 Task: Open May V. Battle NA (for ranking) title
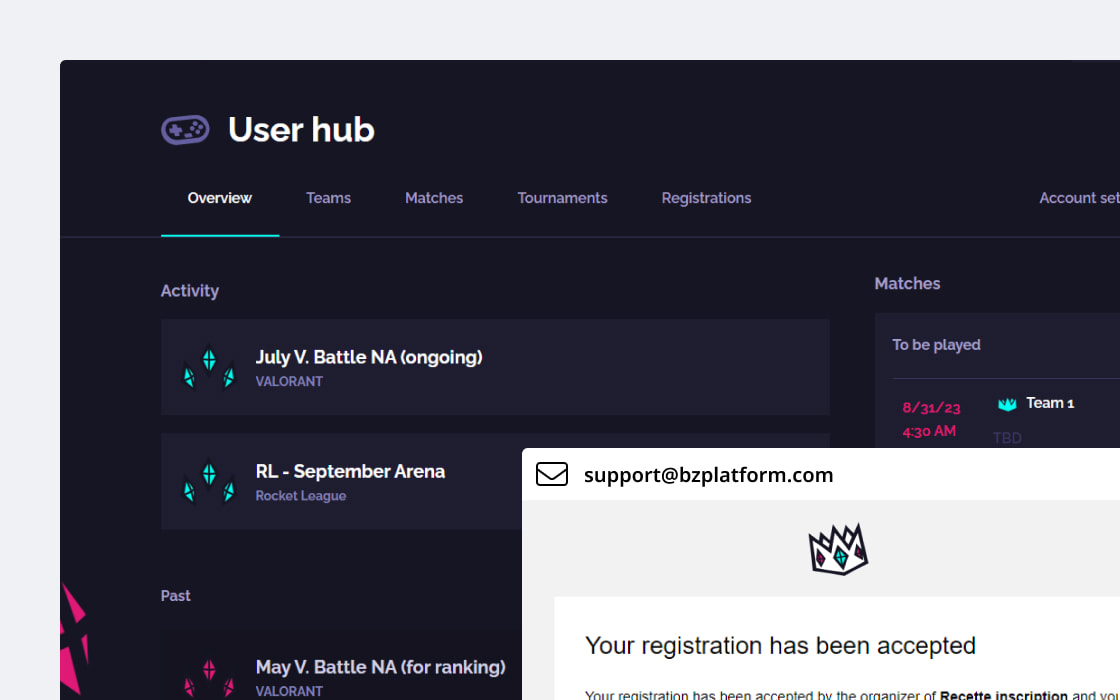[380, 667]
